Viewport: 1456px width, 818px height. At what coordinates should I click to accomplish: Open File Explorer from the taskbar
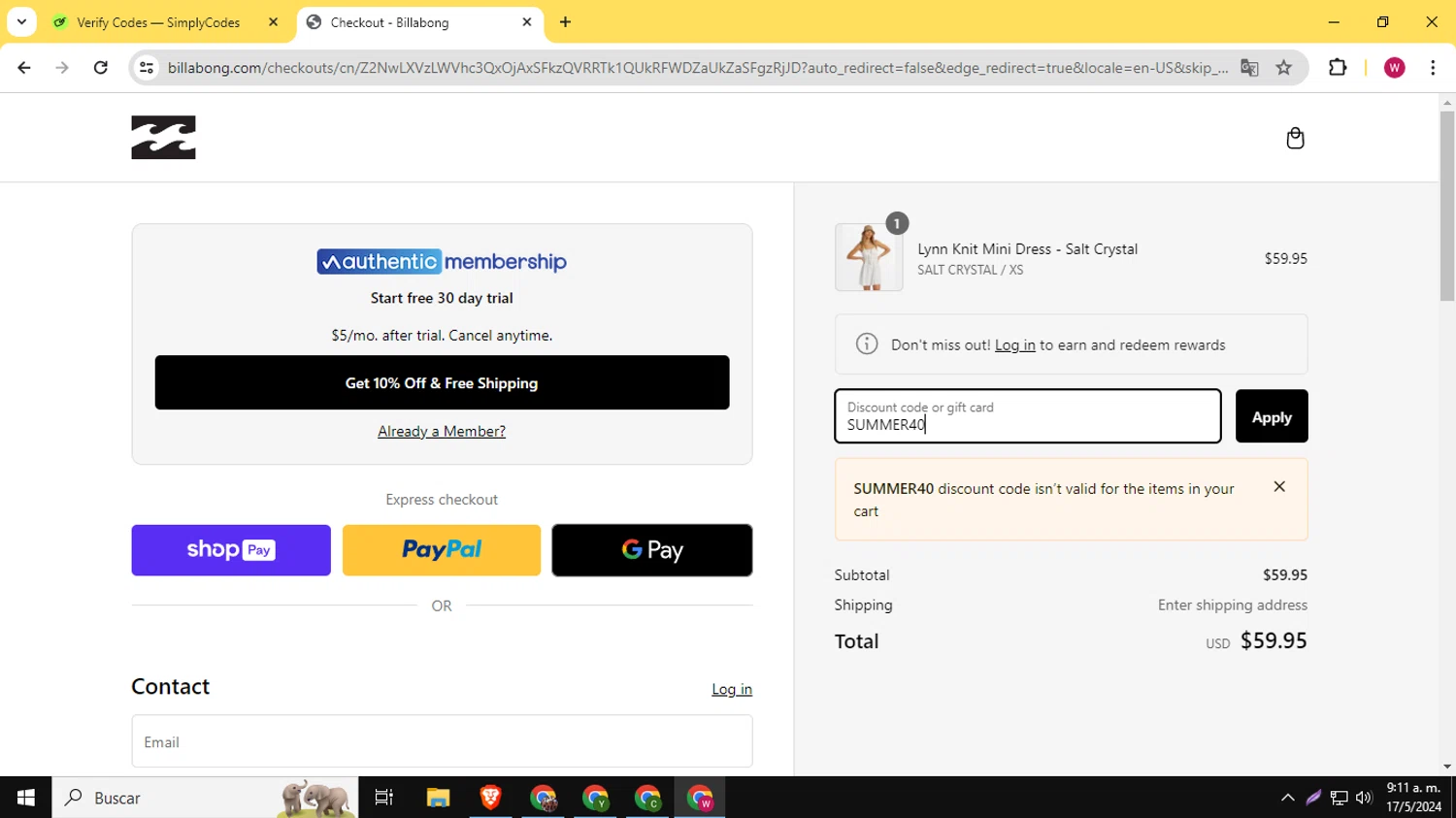pos(438,798)
